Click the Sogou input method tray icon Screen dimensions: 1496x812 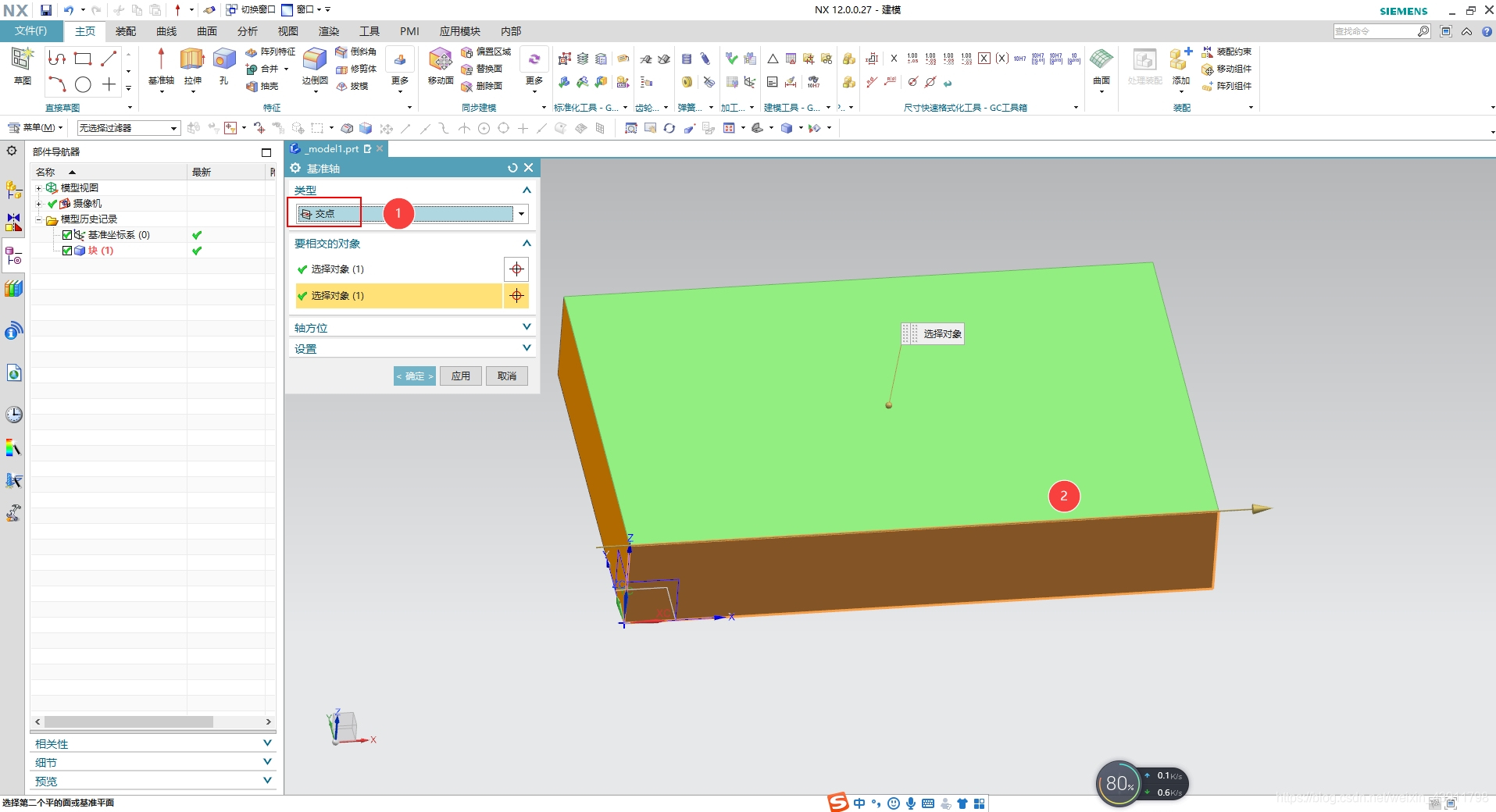point(838,803)
